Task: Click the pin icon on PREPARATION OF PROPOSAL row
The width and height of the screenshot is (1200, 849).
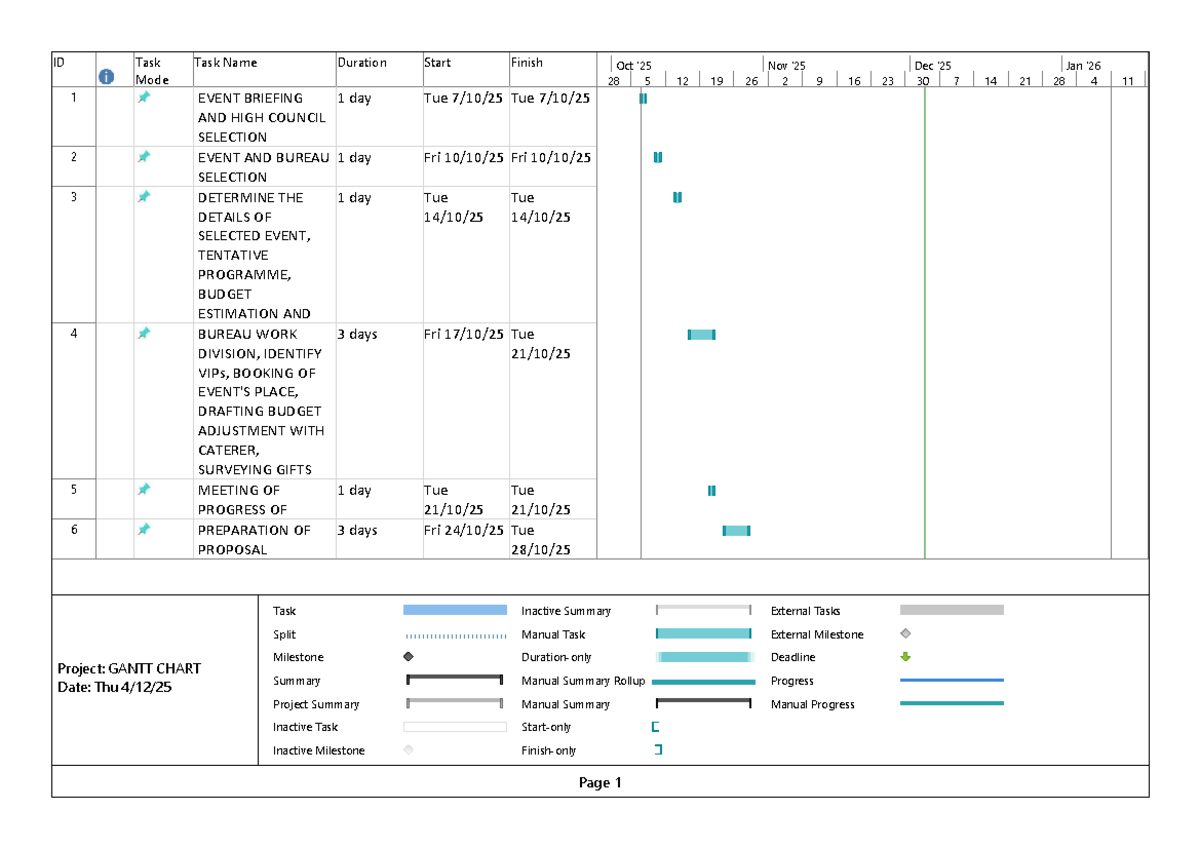Action: pos(144,530)
